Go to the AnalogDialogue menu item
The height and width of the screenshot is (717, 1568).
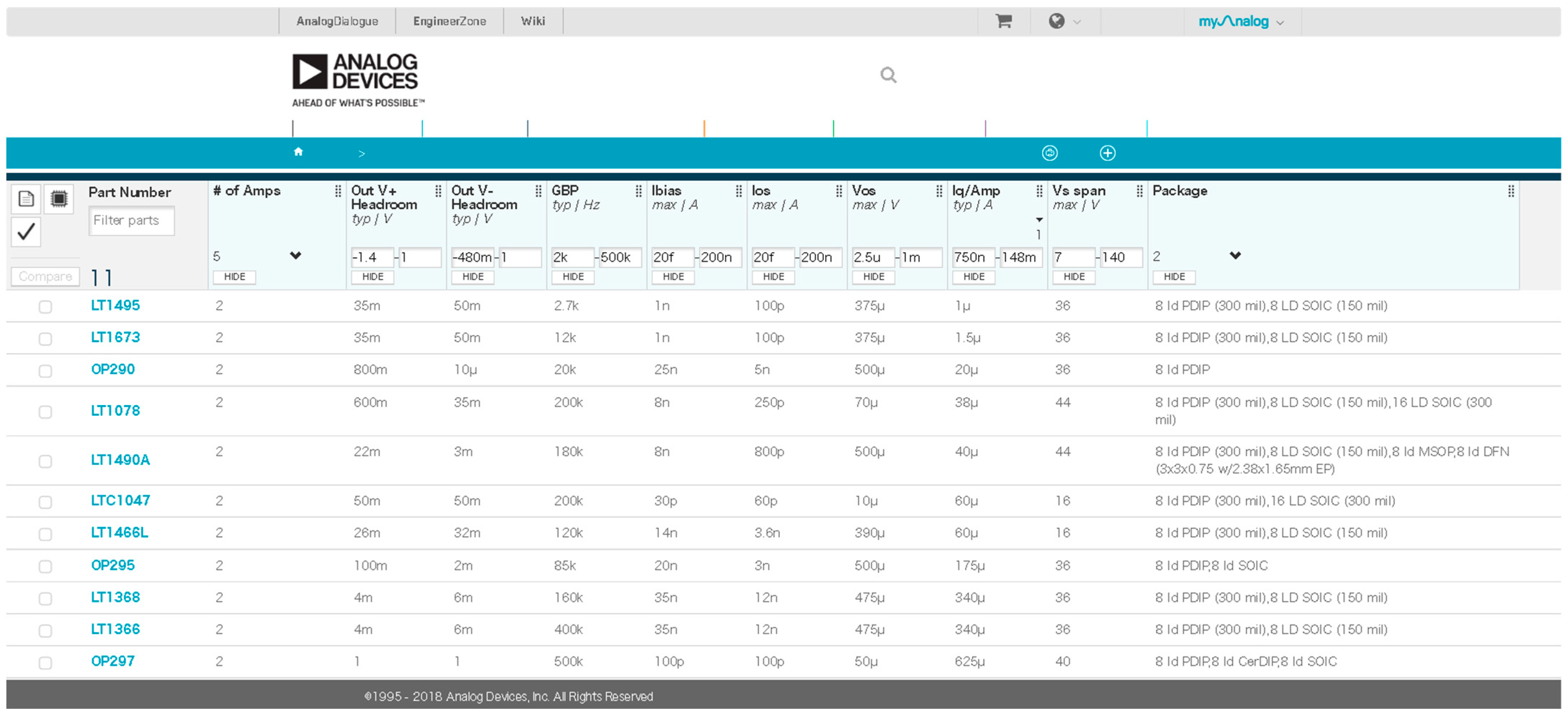point(337,21)
